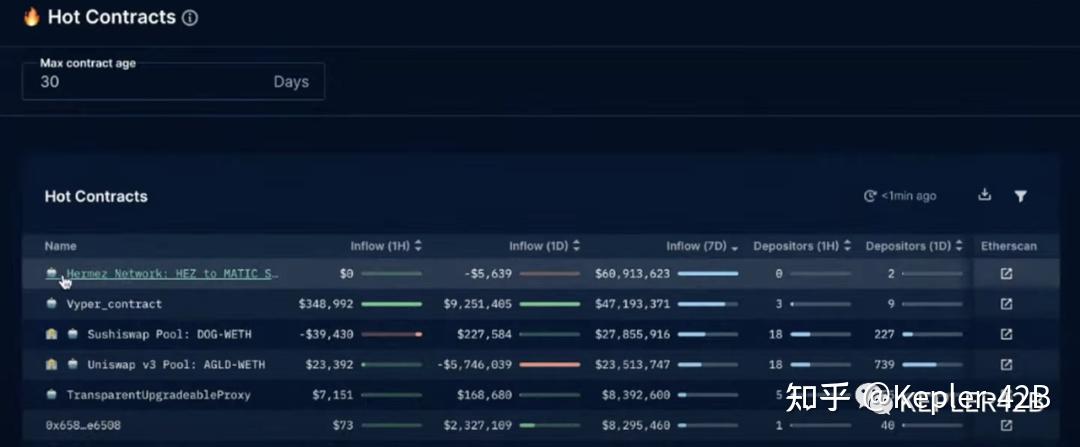Click the Name column header
This screenshot has width=1080, height=447.
[x=61, y=246]
